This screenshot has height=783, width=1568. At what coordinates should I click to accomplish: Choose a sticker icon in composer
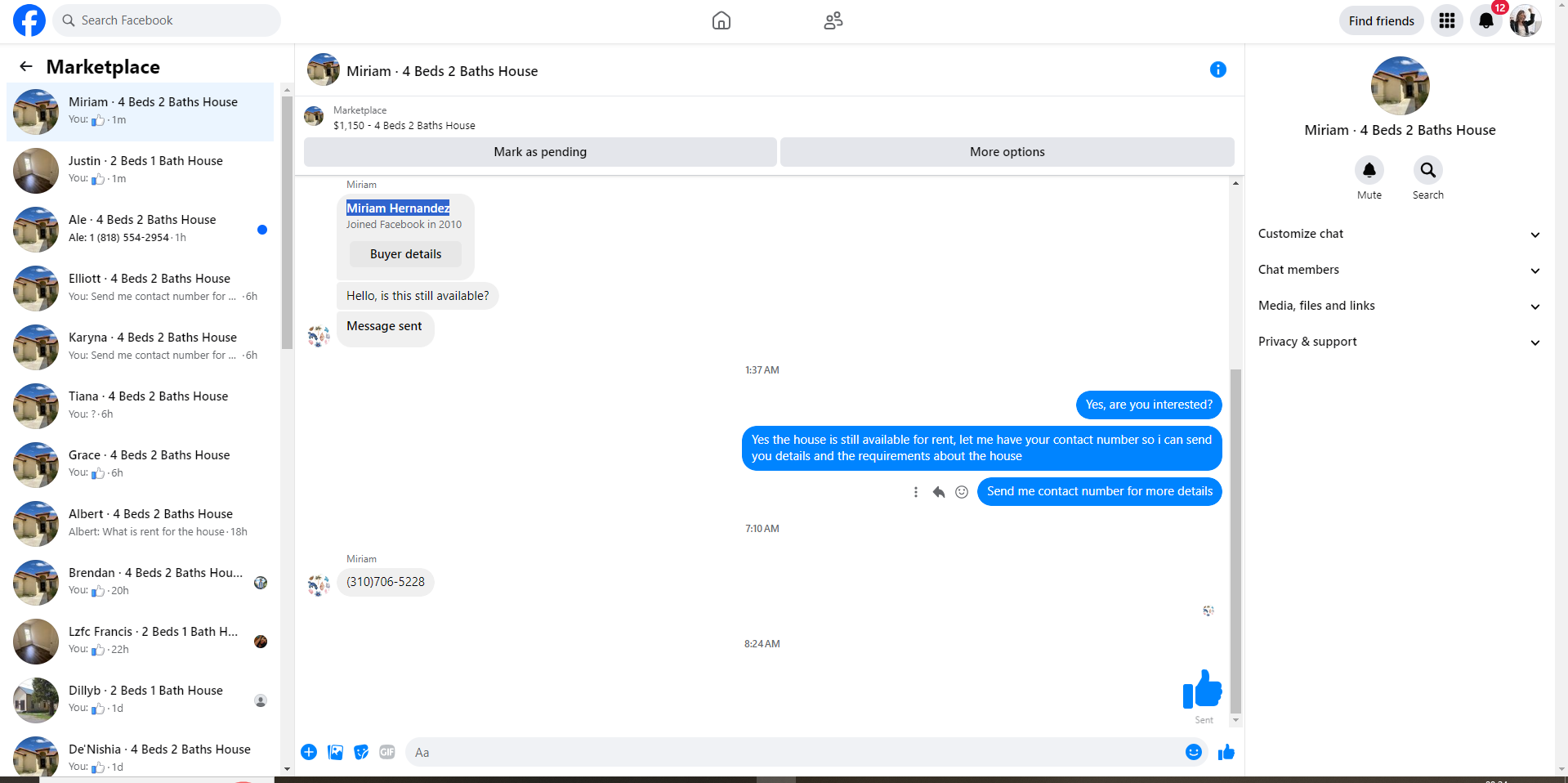(x=361, y=752)
